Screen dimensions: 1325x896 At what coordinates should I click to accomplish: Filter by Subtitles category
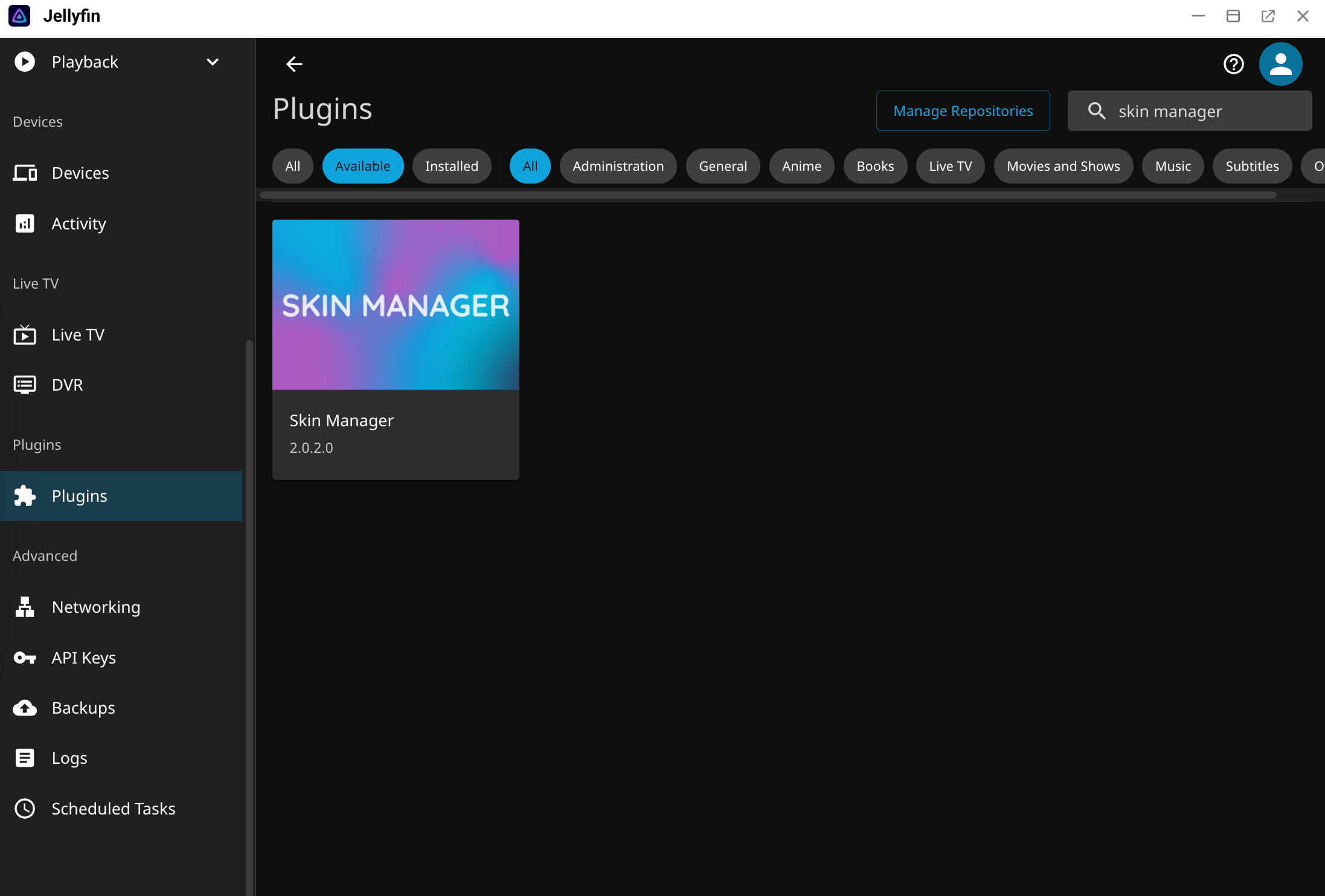pos(1253,166)
